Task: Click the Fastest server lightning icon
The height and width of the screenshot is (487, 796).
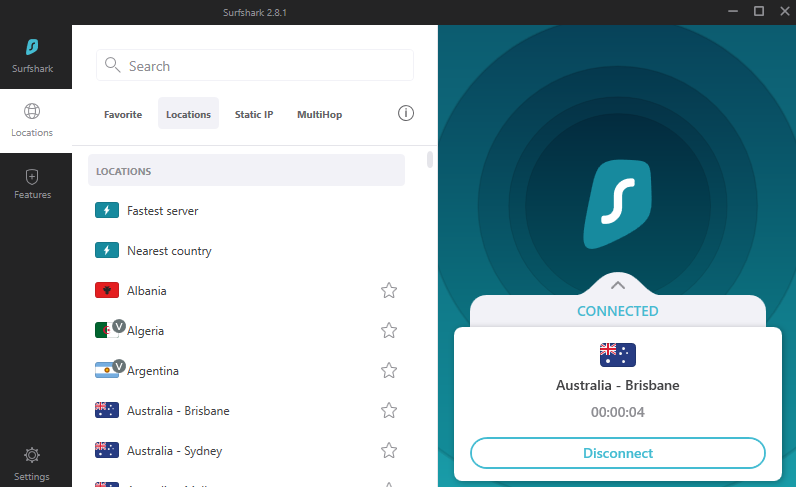Action: point(107,210)
